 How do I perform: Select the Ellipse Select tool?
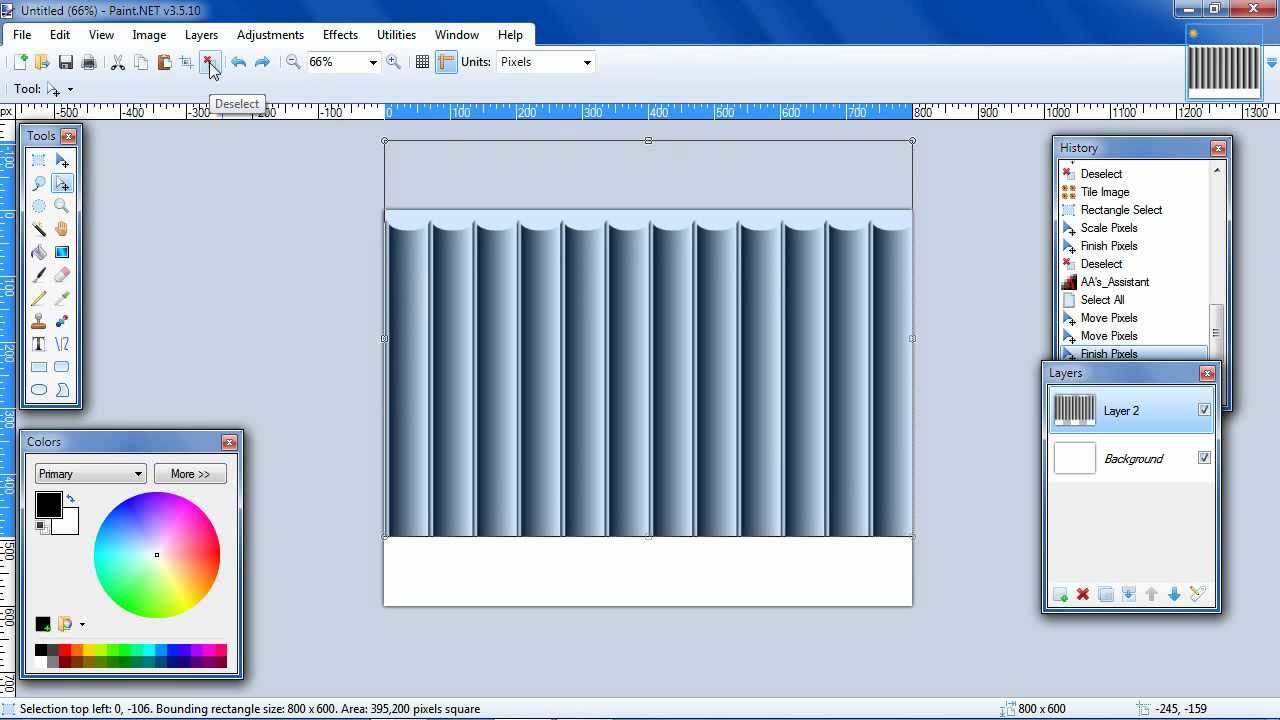click(x=39, y=206)
